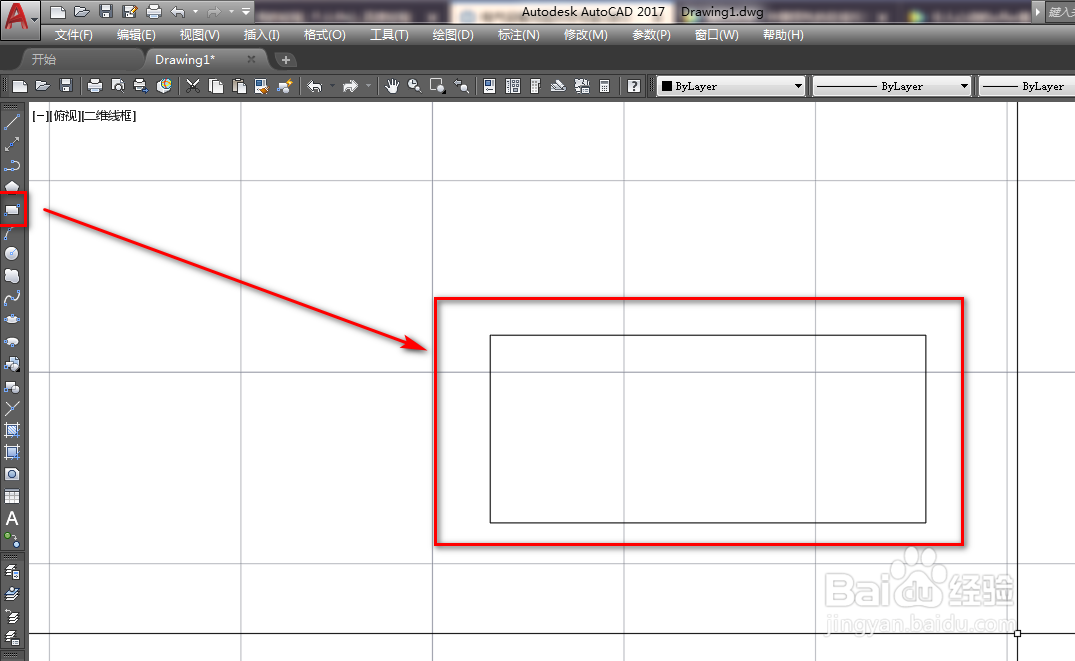Select the Region tool
Screen dimensions: 1075x661
[x=12, y=474]
